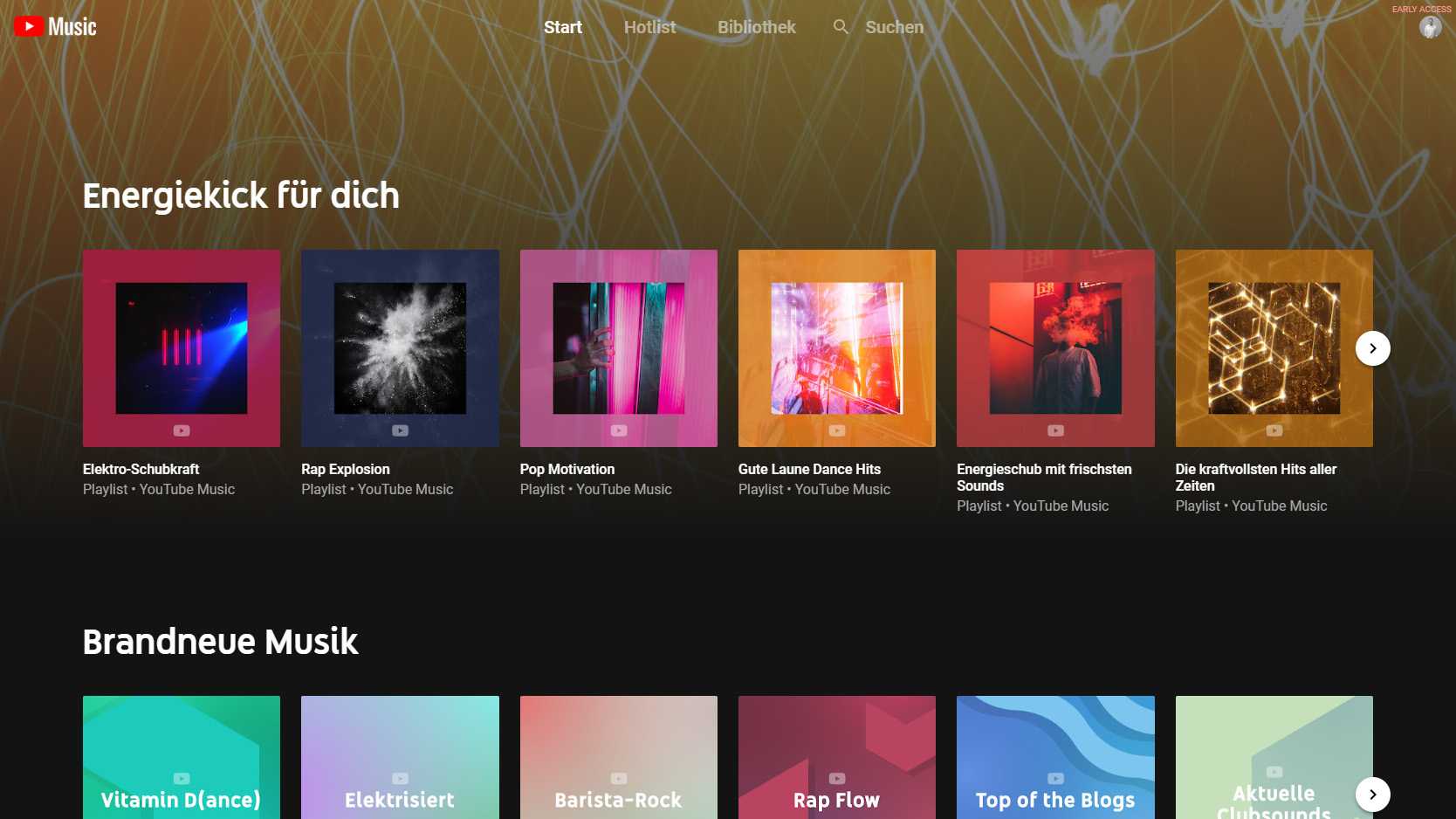Click the Suchen search field

pos(895,27)
